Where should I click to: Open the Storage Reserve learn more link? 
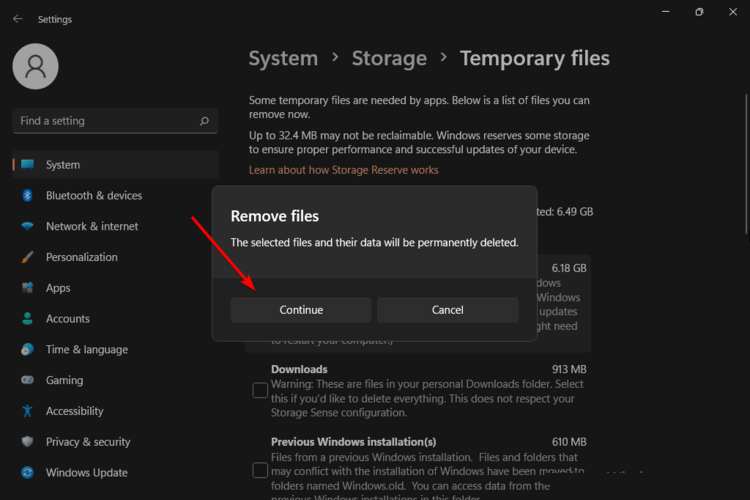(343, 170)
